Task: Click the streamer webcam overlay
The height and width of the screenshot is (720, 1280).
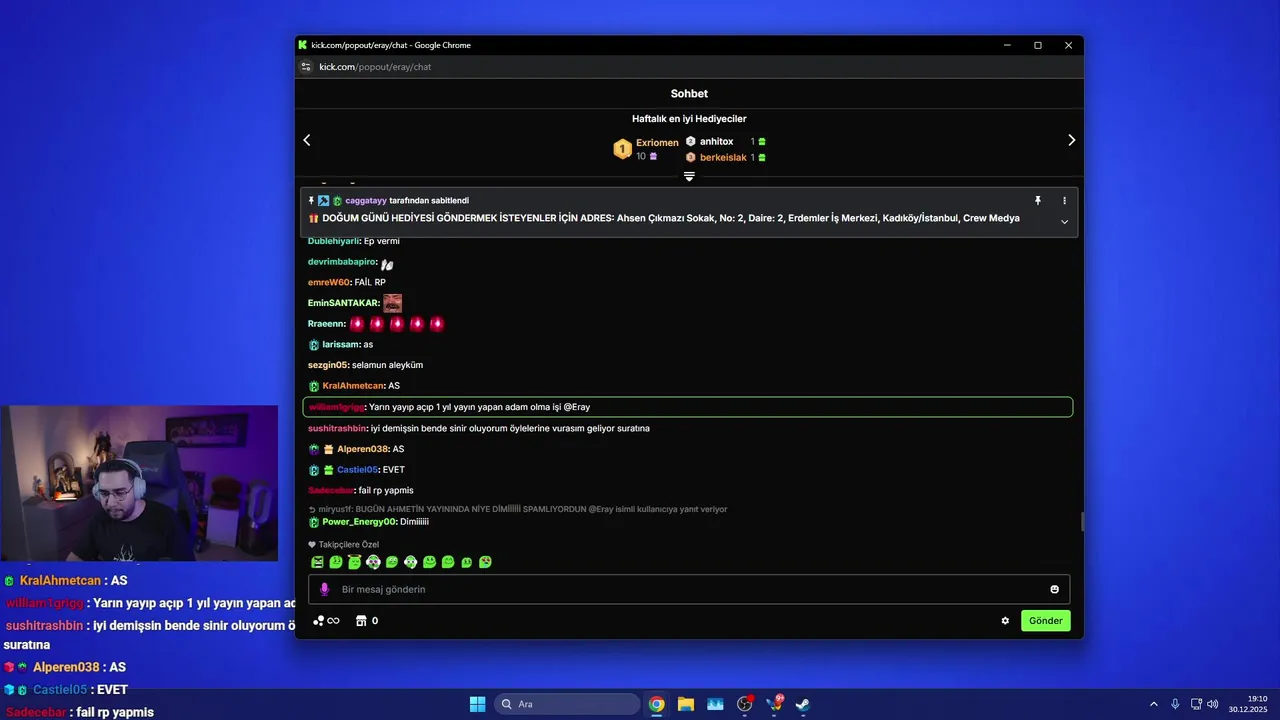Action: 139,483
